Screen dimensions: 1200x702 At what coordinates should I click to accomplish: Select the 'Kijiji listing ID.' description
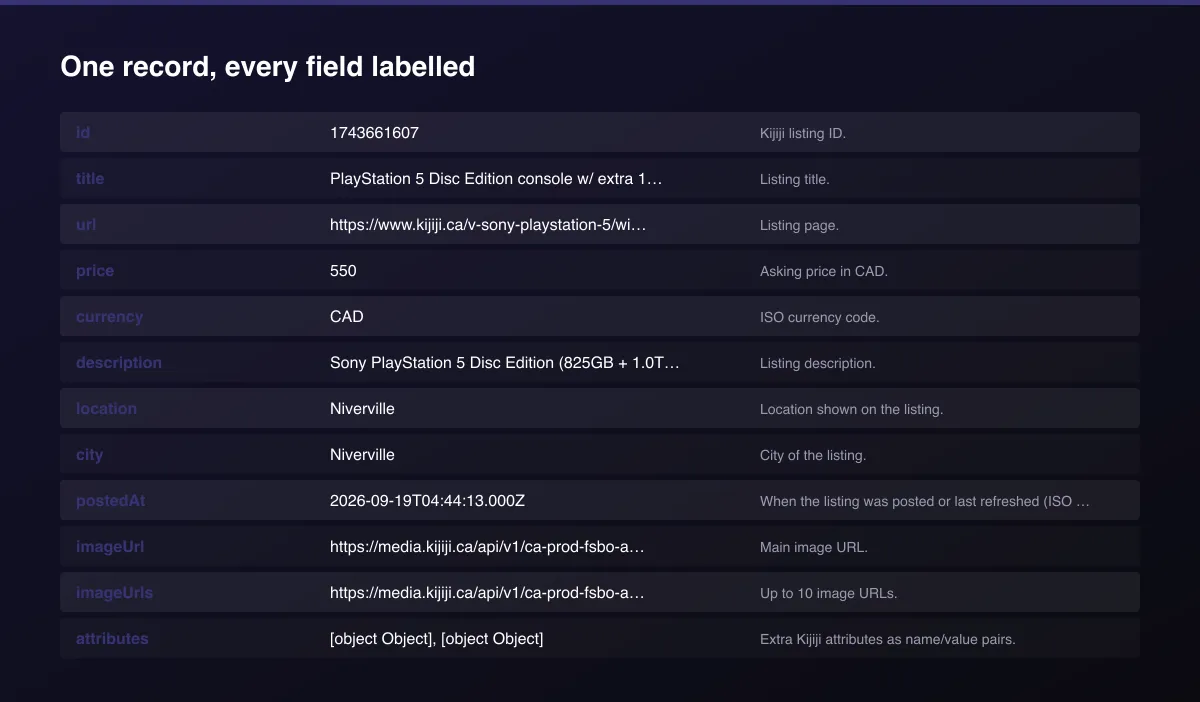point(803,133)
